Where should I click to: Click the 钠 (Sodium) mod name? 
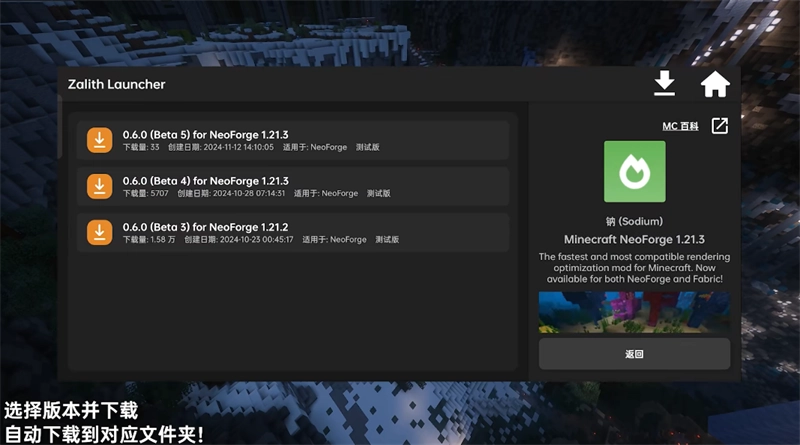(x=635, y=221)
